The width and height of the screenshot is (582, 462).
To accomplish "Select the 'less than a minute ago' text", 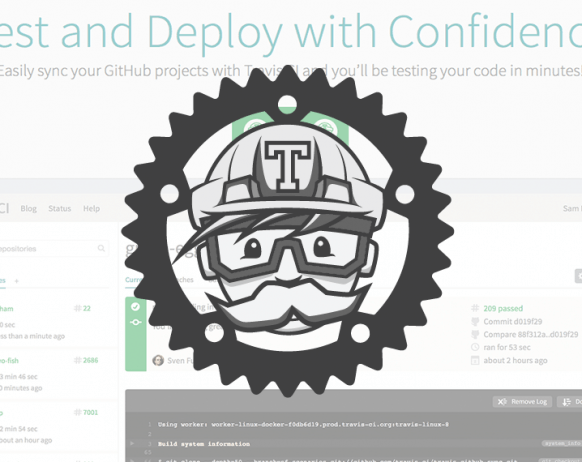I will (x=32, y=336).
